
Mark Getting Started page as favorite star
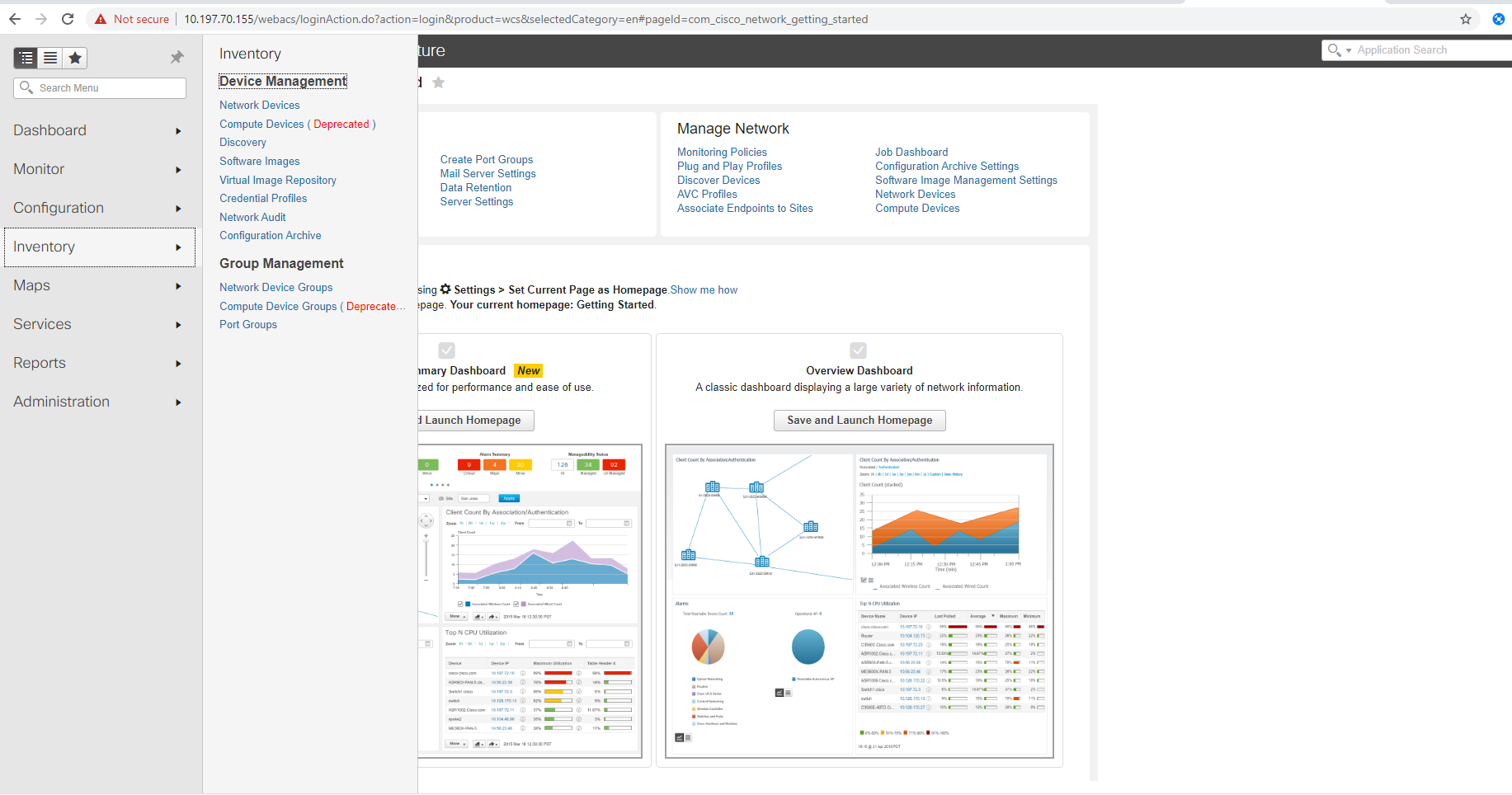pos(439,82)
